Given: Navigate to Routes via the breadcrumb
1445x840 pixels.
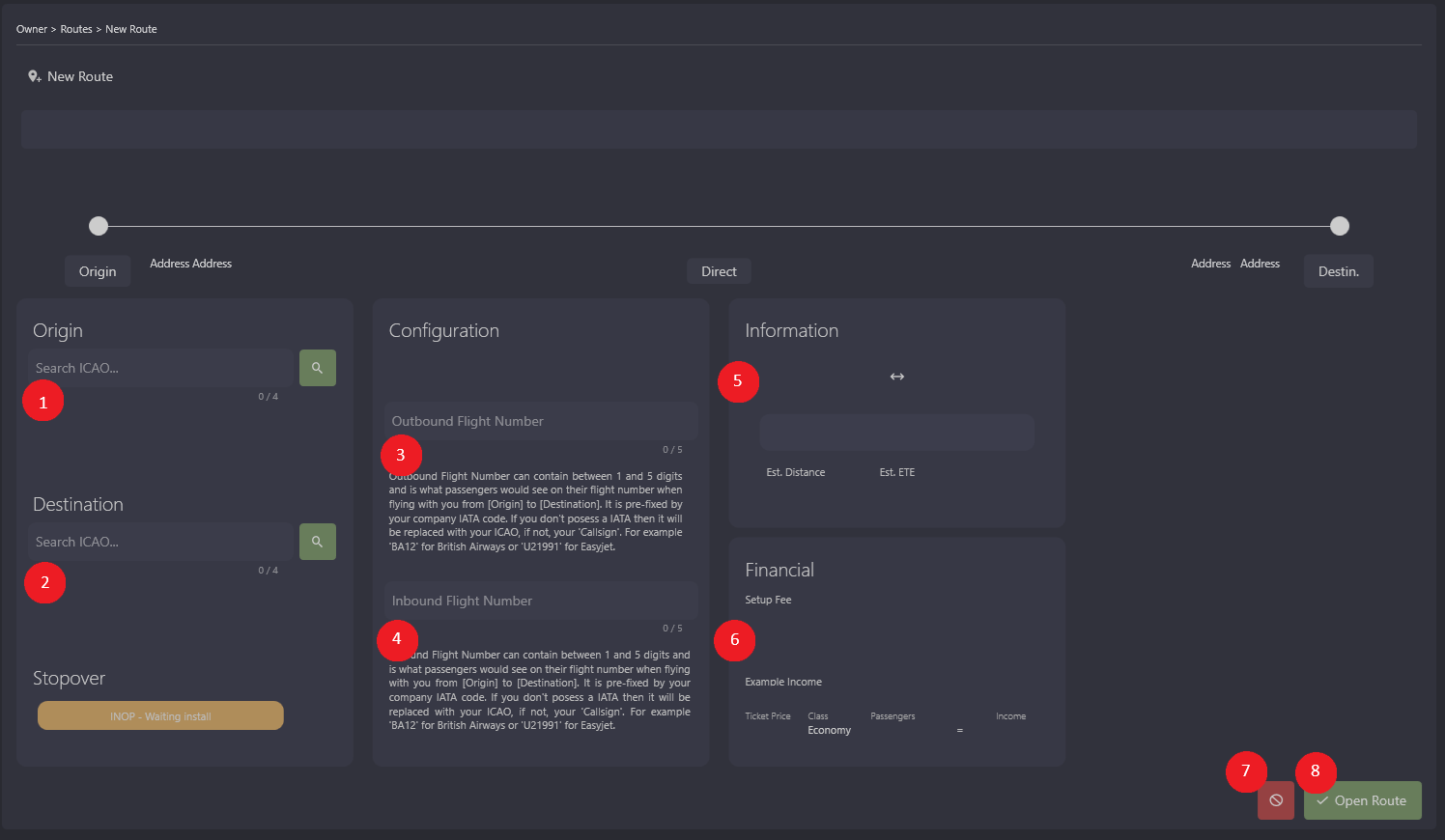Looking at the screenshot, I should point(76,29).
